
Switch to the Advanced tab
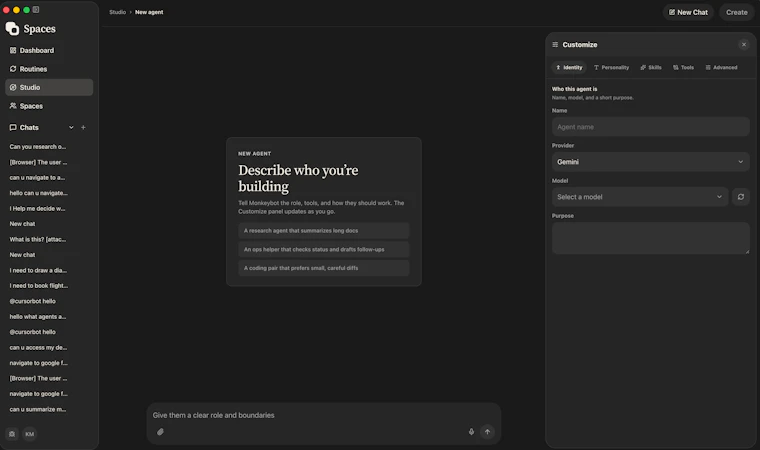721,67
